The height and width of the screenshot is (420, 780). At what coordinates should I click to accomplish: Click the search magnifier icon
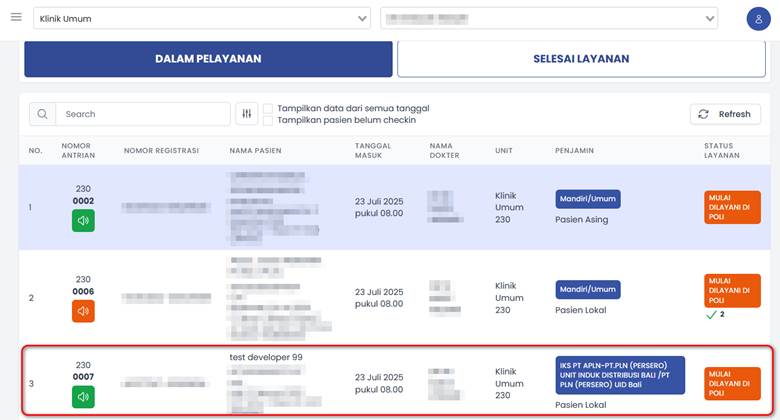click(43, 114)
